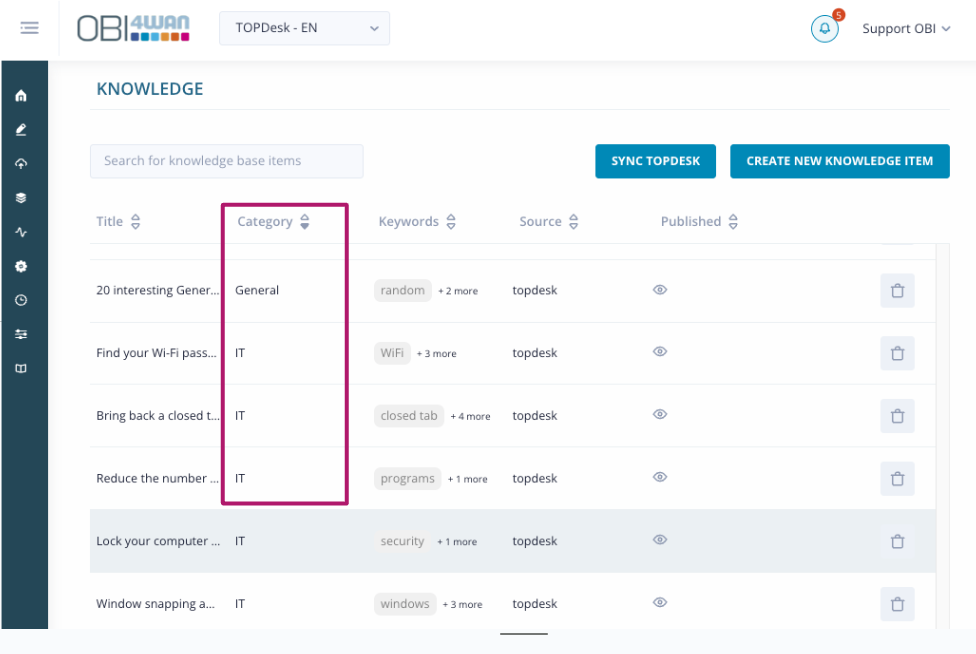Open the notifications bell

click(x=825, y=29)
